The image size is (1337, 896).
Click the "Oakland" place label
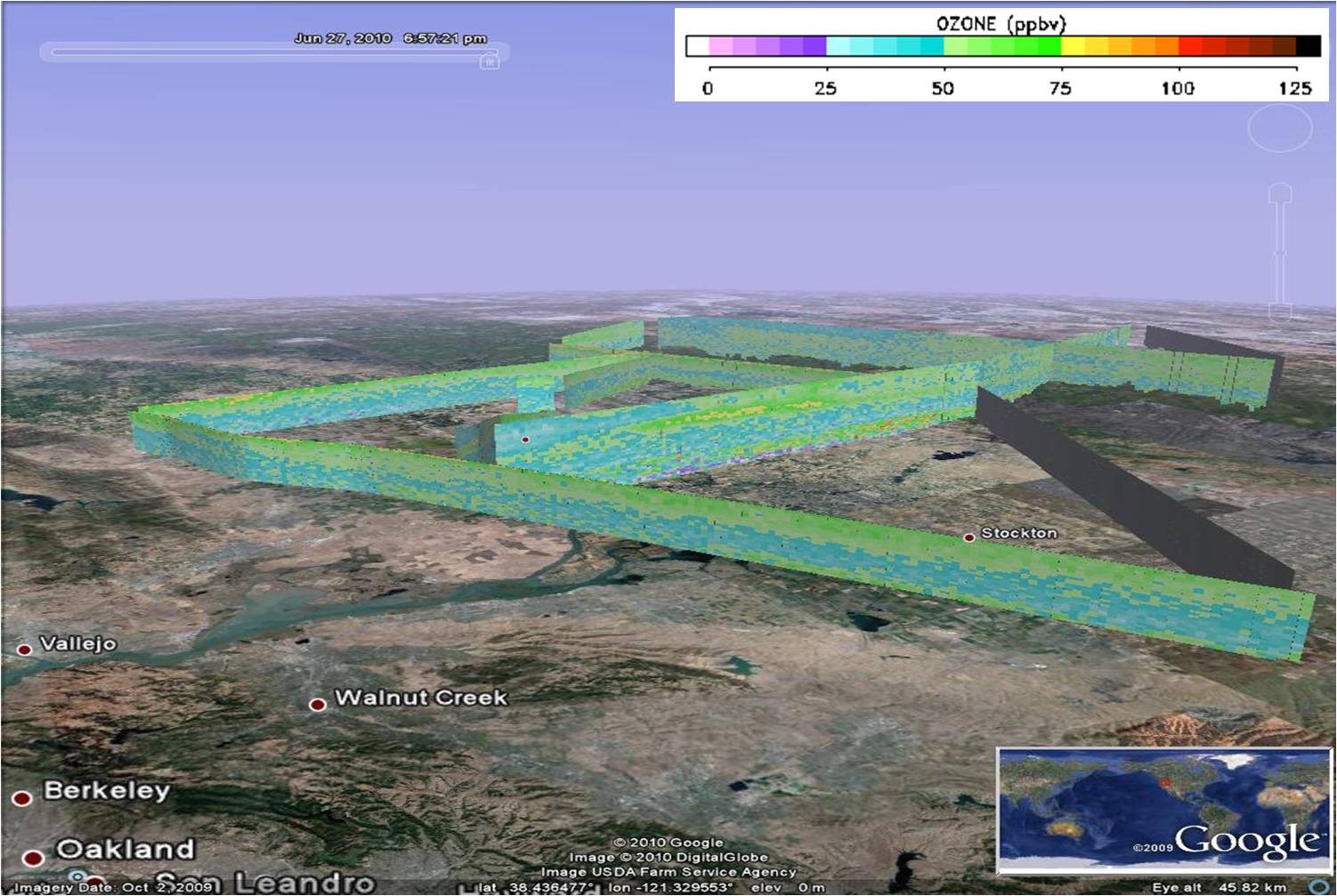[x=126, y=850]
